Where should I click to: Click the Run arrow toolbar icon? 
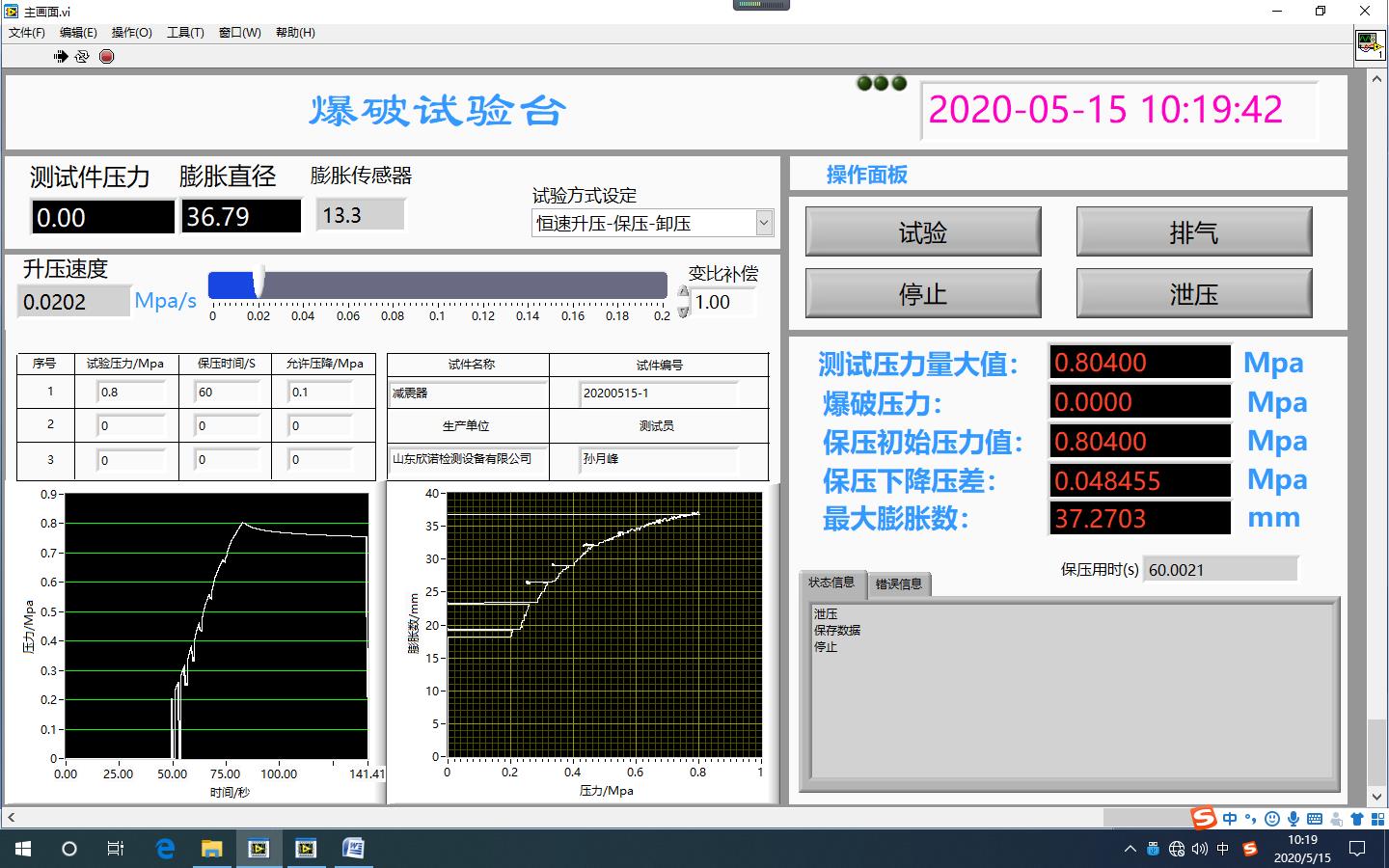click(x=61, y=57)
